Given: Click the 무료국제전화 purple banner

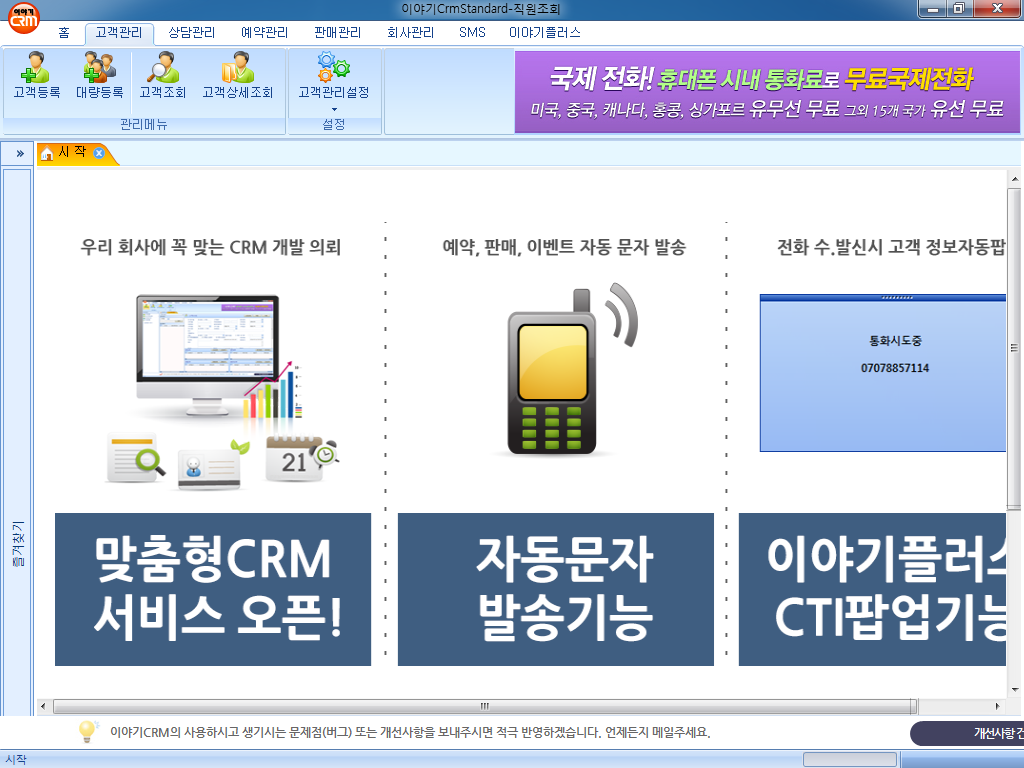Looking at the screenshot, I should tap(767, 92).
